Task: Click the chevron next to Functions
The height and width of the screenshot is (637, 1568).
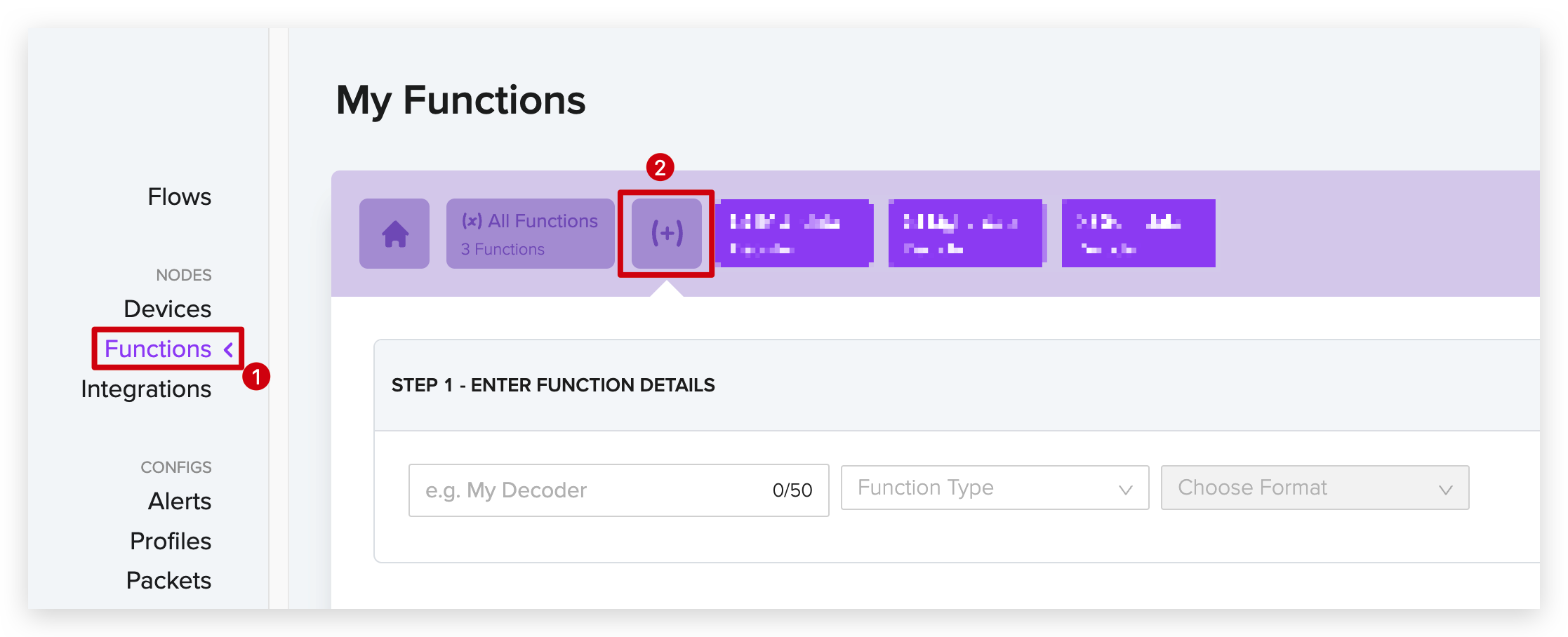Action: point(228,349)
